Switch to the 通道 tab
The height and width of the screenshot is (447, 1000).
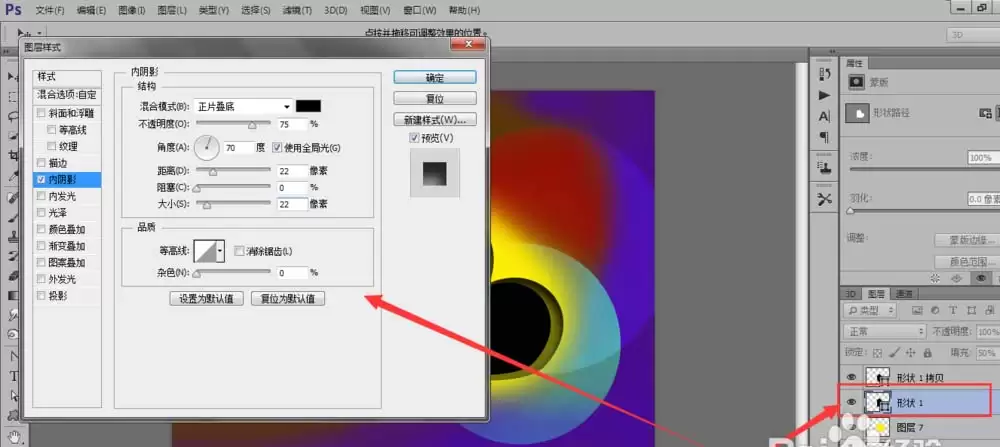pyautogui.click(x=904, y=293)
